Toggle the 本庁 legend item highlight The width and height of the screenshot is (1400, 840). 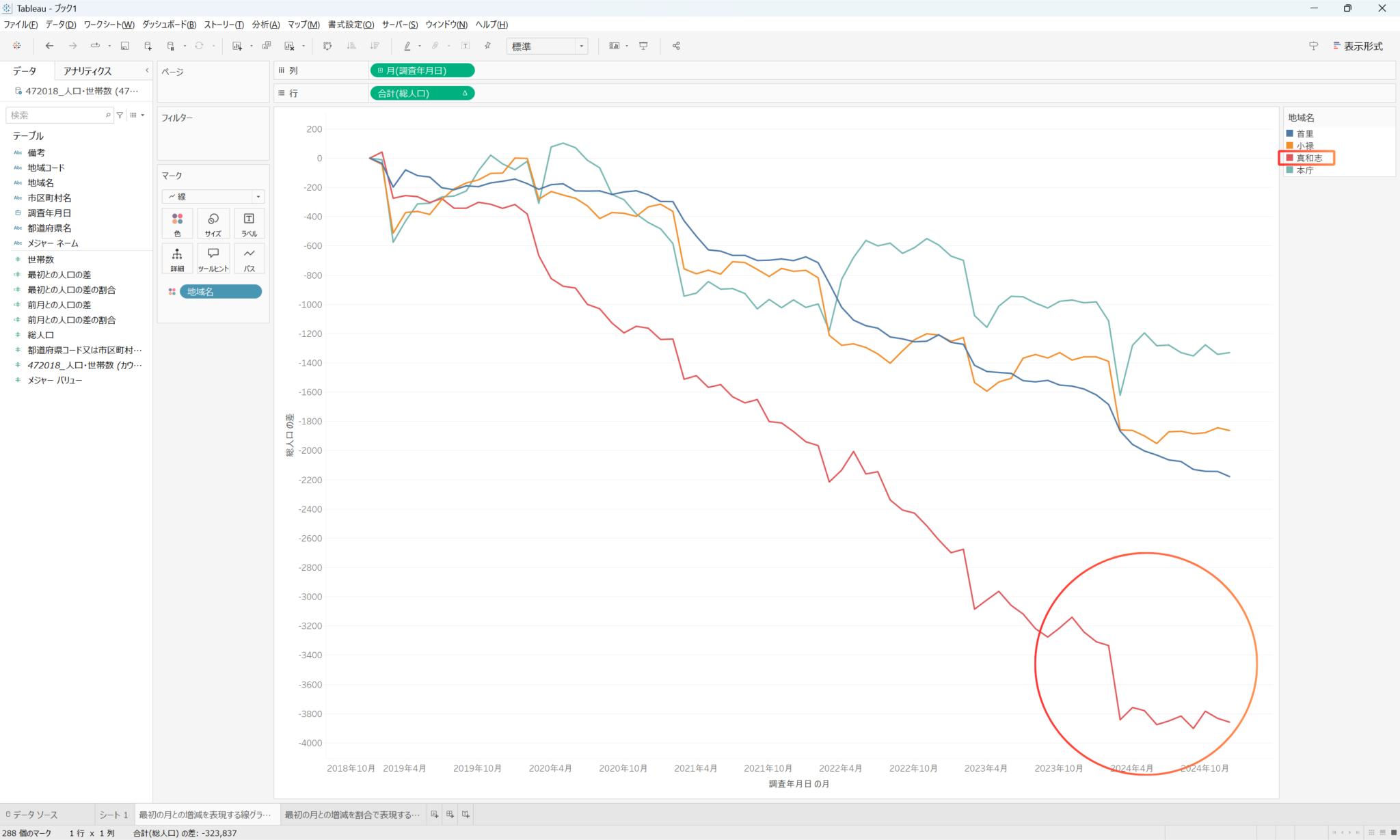click(x=1304, y=170)
